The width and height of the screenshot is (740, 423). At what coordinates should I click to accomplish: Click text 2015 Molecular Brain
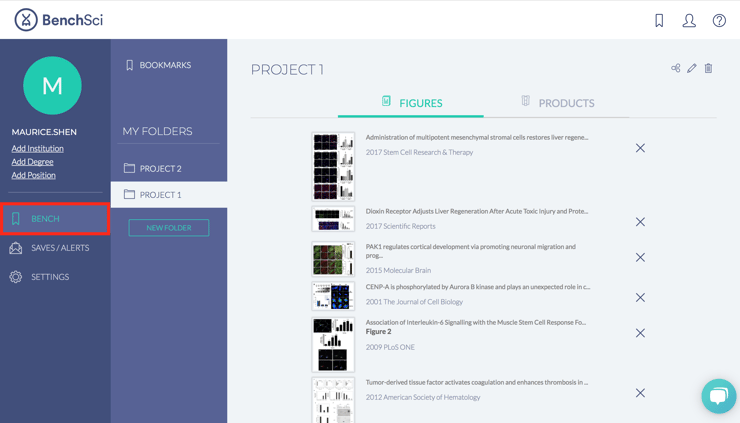(398, 271)
